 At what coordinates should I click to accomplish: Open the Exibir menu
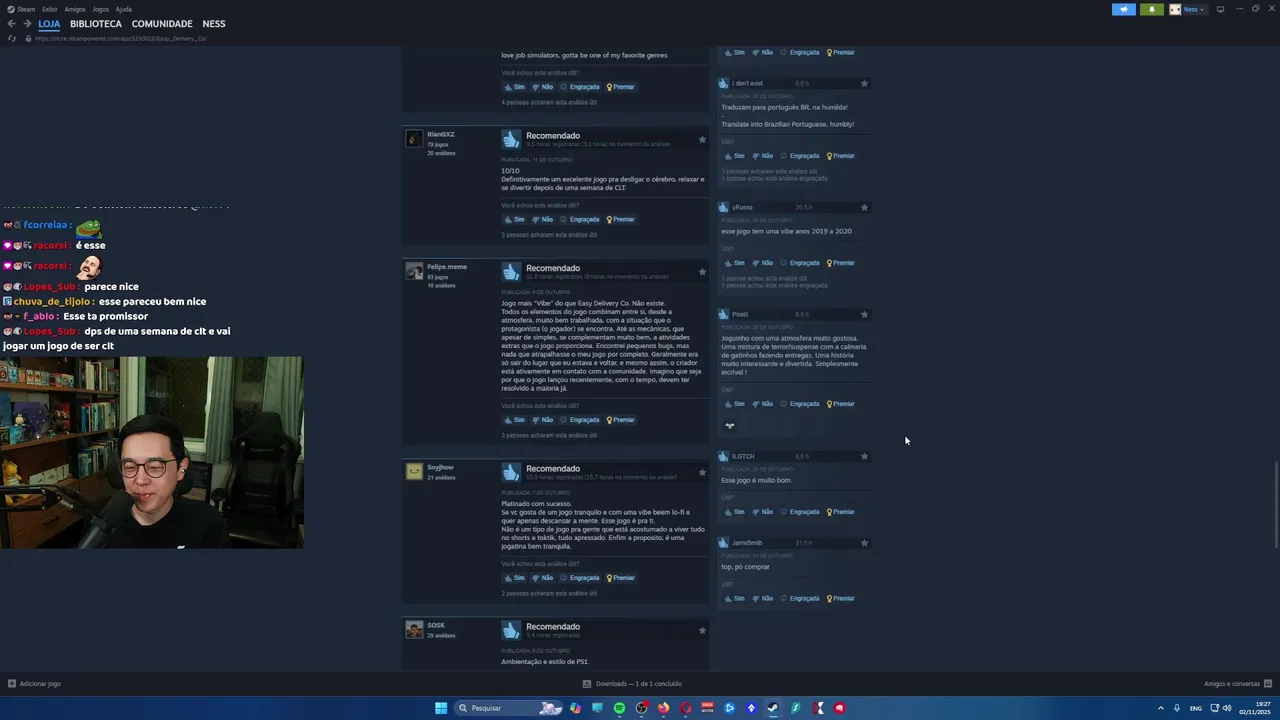50,9
